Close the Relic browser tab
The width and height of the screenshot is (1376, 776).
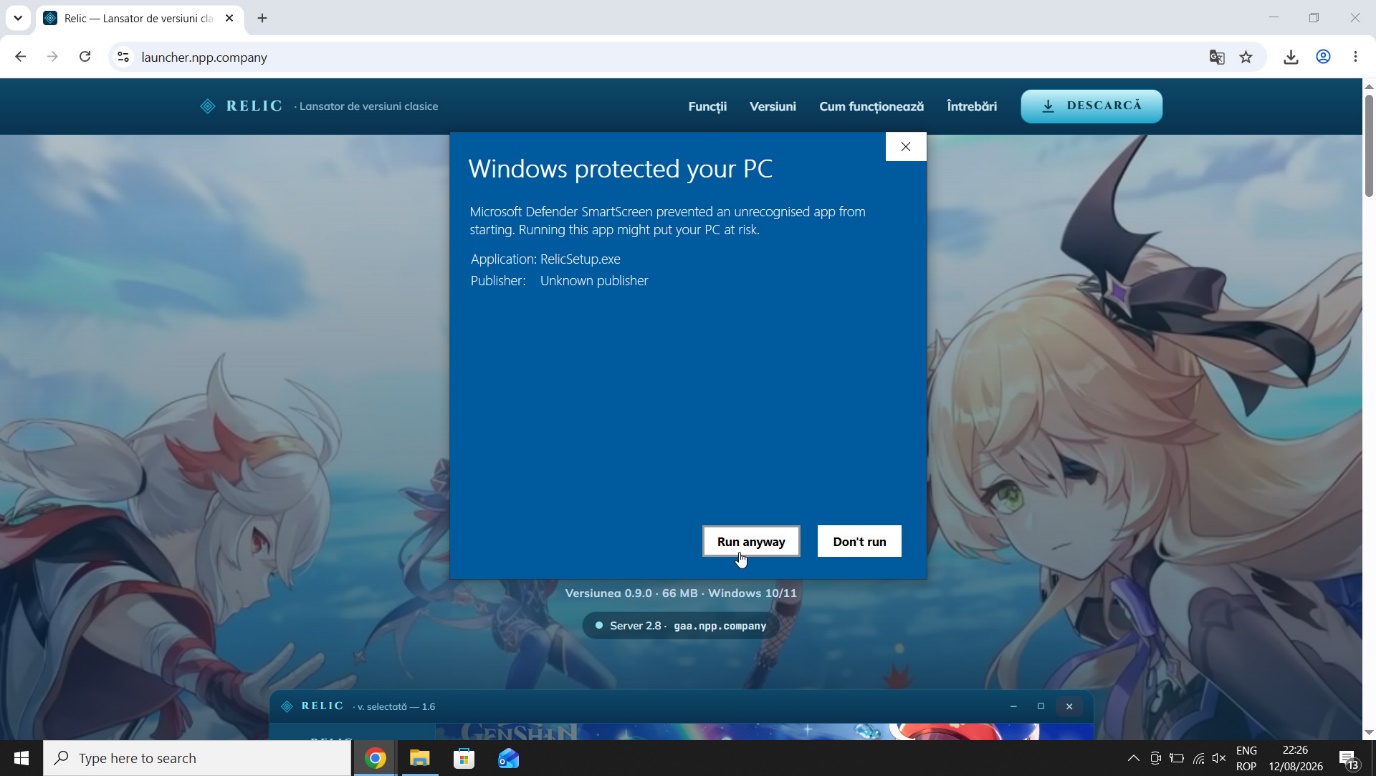(229, 18)
